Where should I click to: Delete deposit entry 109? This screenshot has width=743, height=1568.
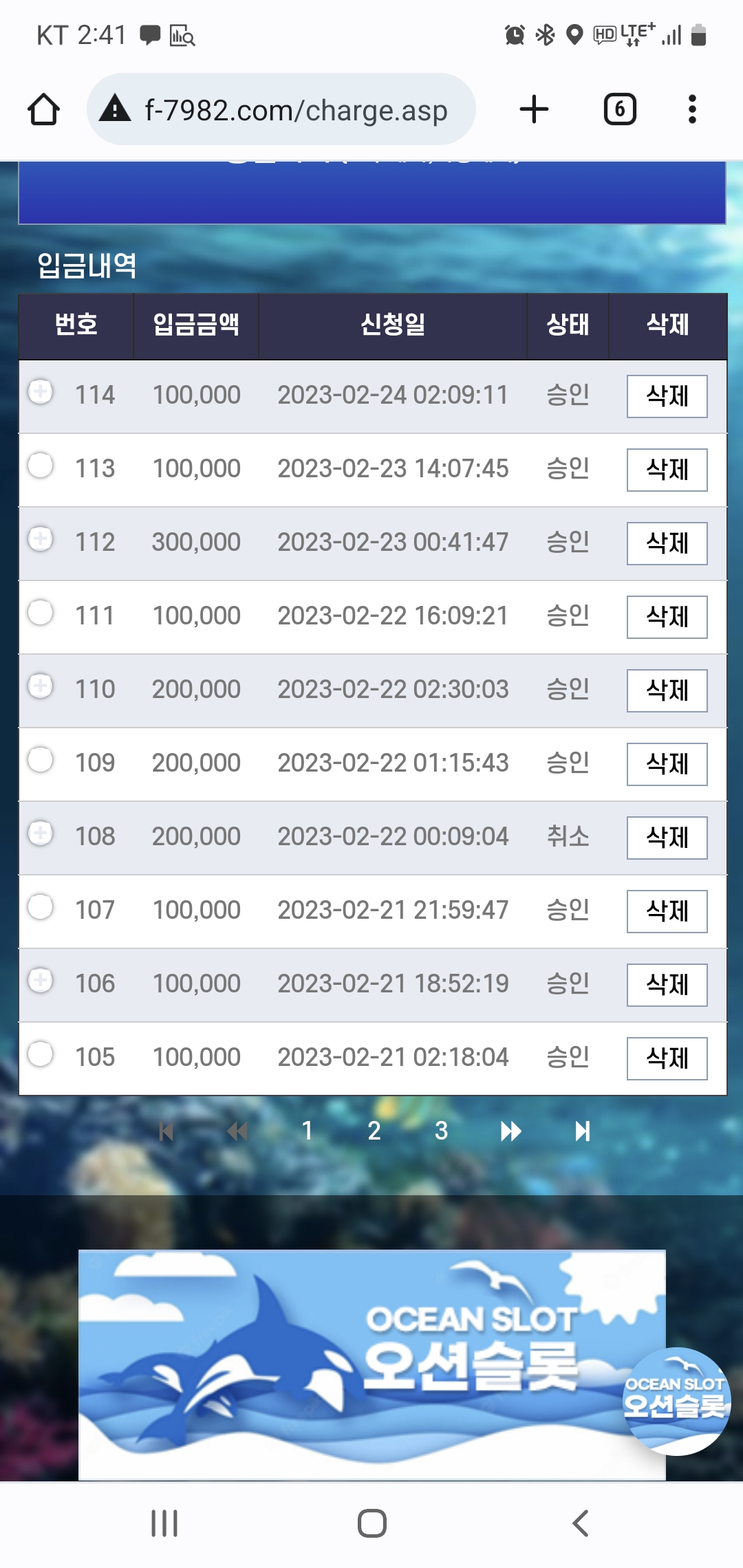[x=667, y=764]
